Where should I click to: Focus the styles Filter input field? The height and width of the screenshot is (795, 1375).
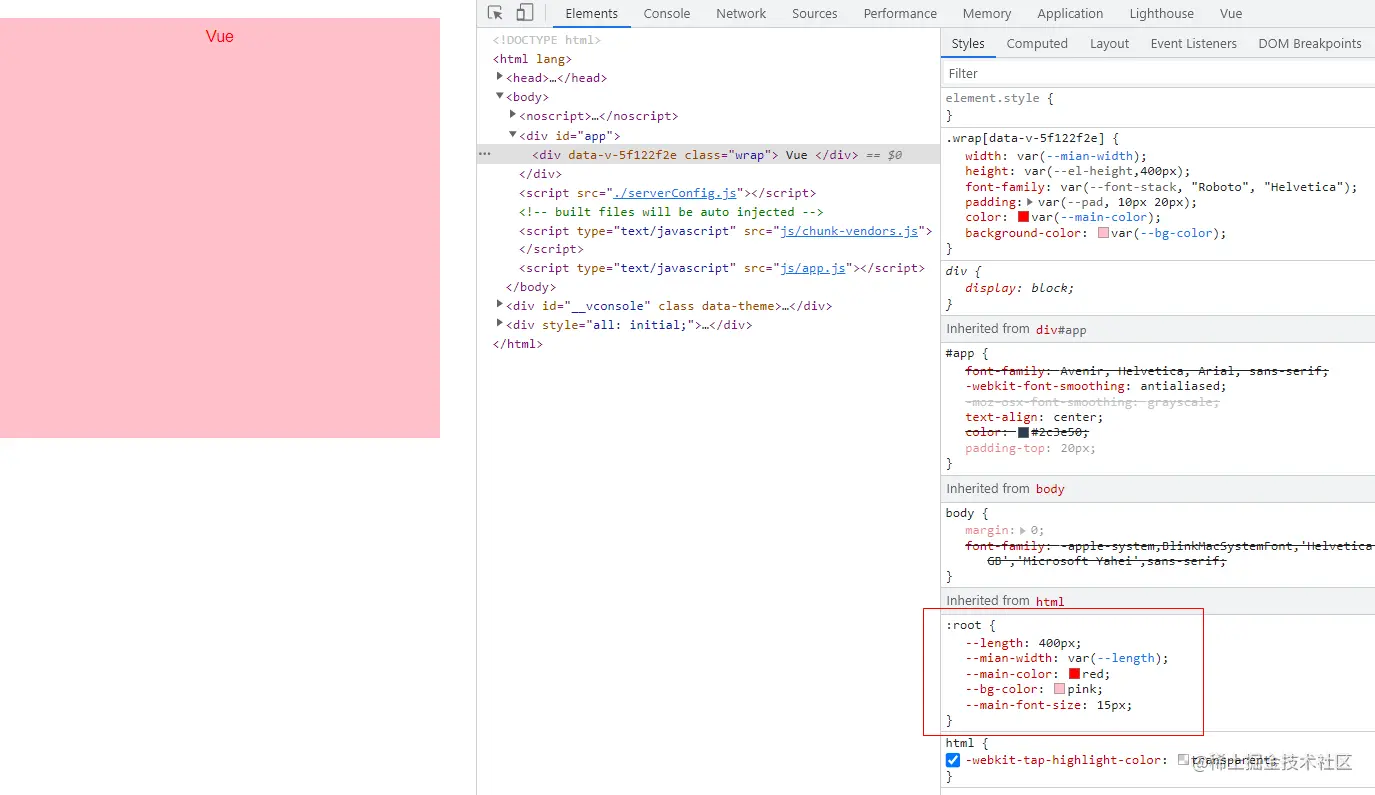click(x=1158, y=74)
